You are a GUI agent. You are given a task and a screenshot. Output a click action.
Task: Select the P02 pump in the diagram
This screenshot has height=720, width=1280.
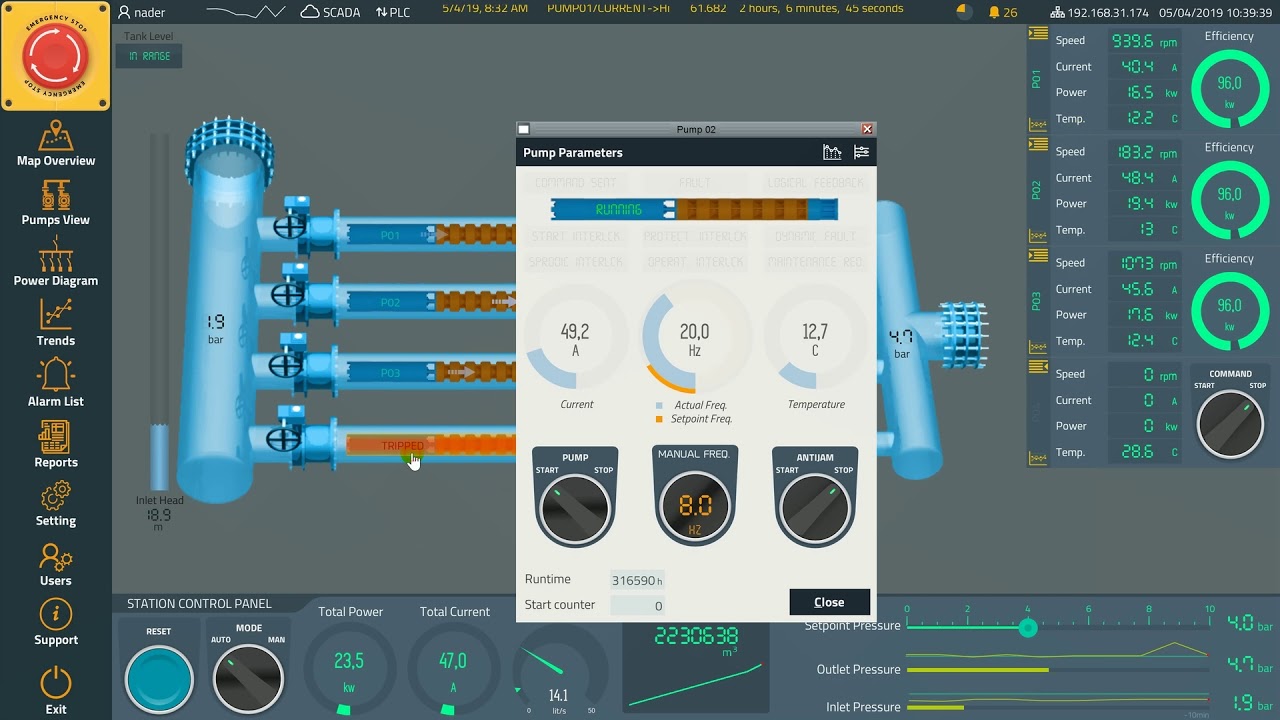tap(430, 301)
